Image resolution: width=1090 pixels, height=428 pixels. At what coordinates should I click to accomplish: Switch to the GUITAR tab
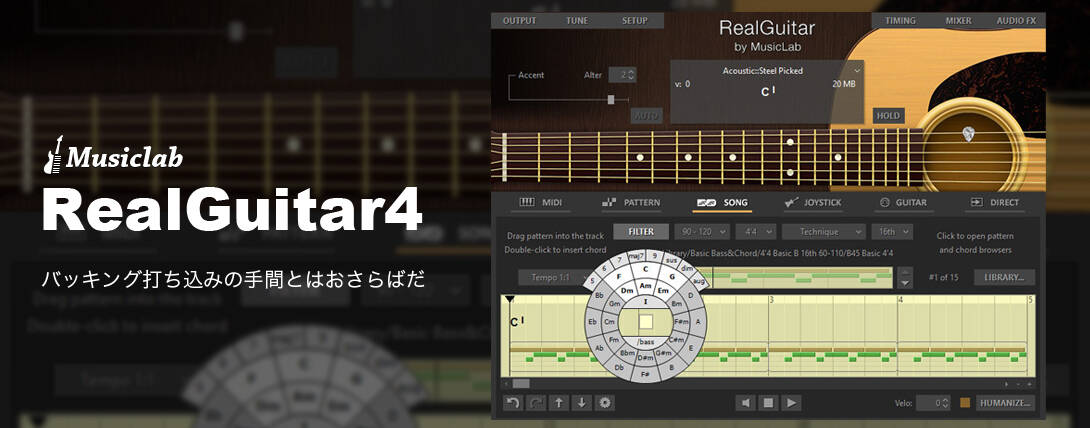click(x=903, y=202)
